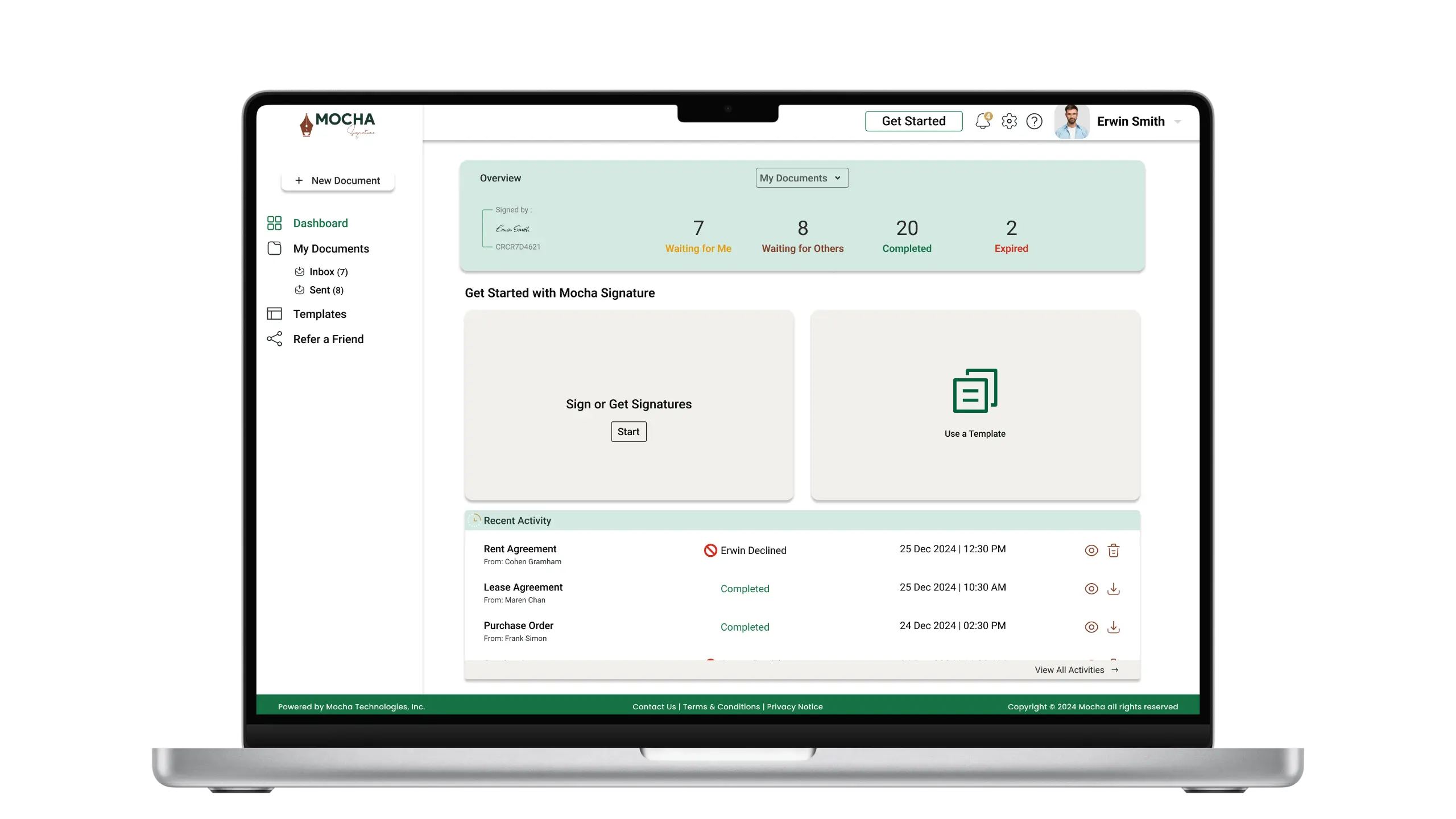Open the notifications bell icon
Image resolution: width=1456 pixels, height=819 pixels.
(x=982, y=121)
